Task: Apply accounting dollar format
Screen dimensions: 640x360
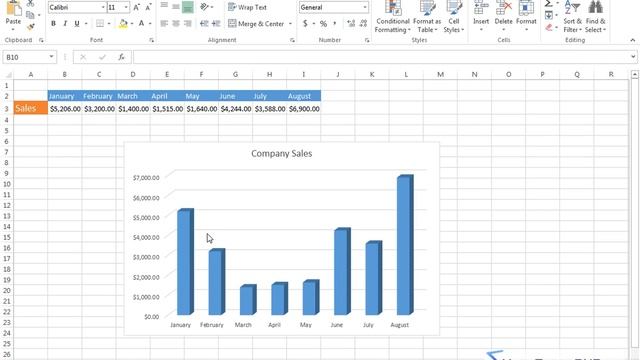Action: pos(305,24)
